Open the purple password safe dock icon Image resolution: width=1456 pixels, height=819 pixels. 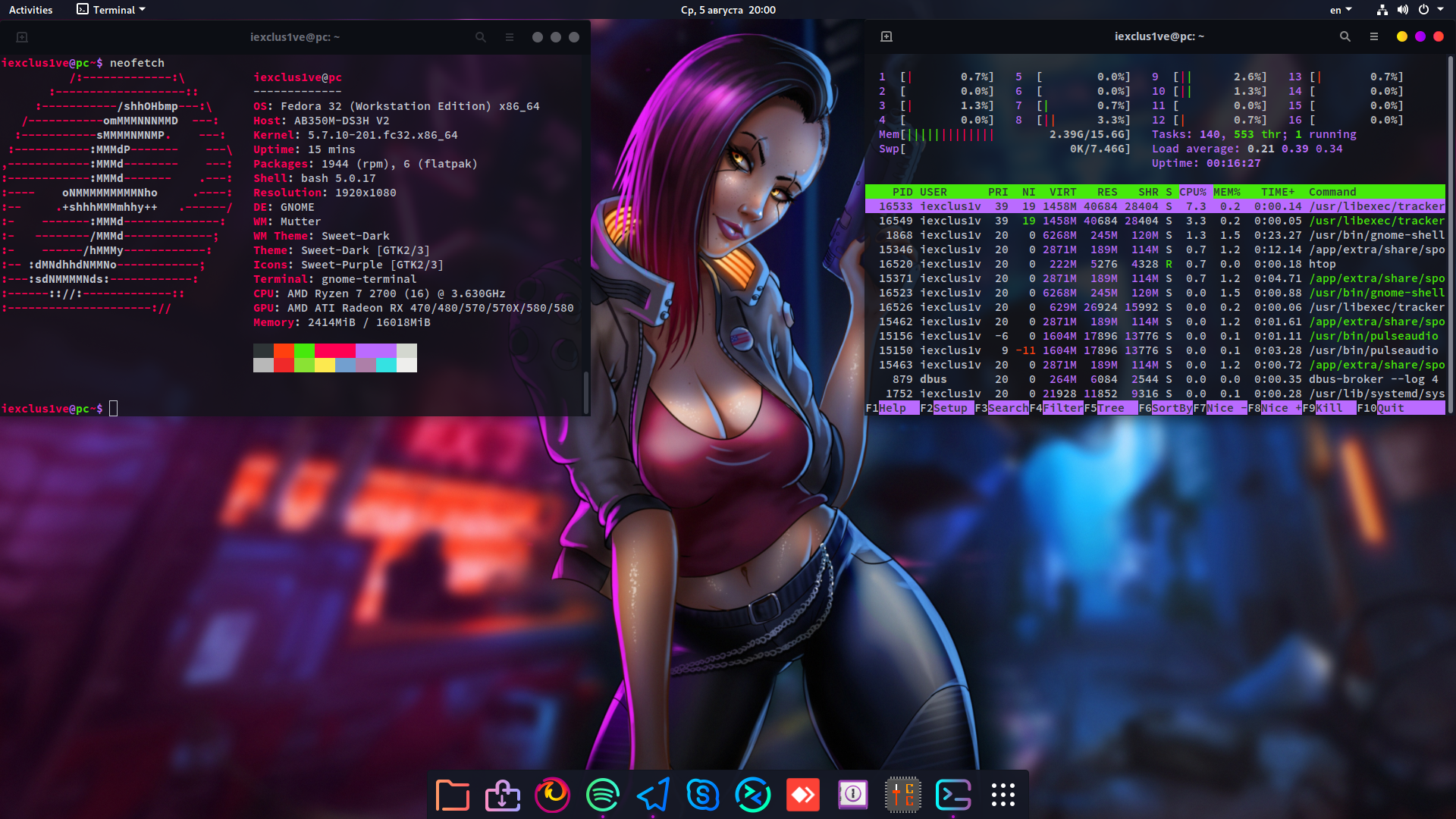(x=853, y=795)
